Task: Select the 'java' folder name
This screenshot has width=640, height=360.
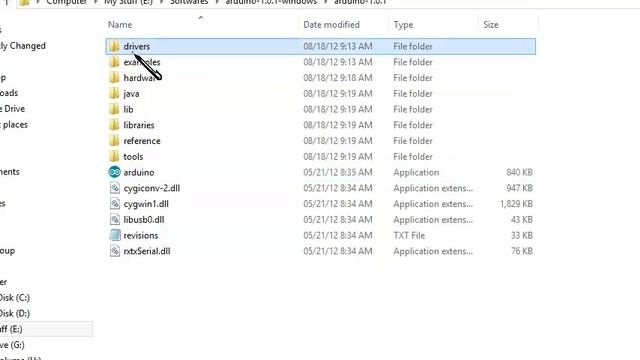Action: tap(131, 94)
